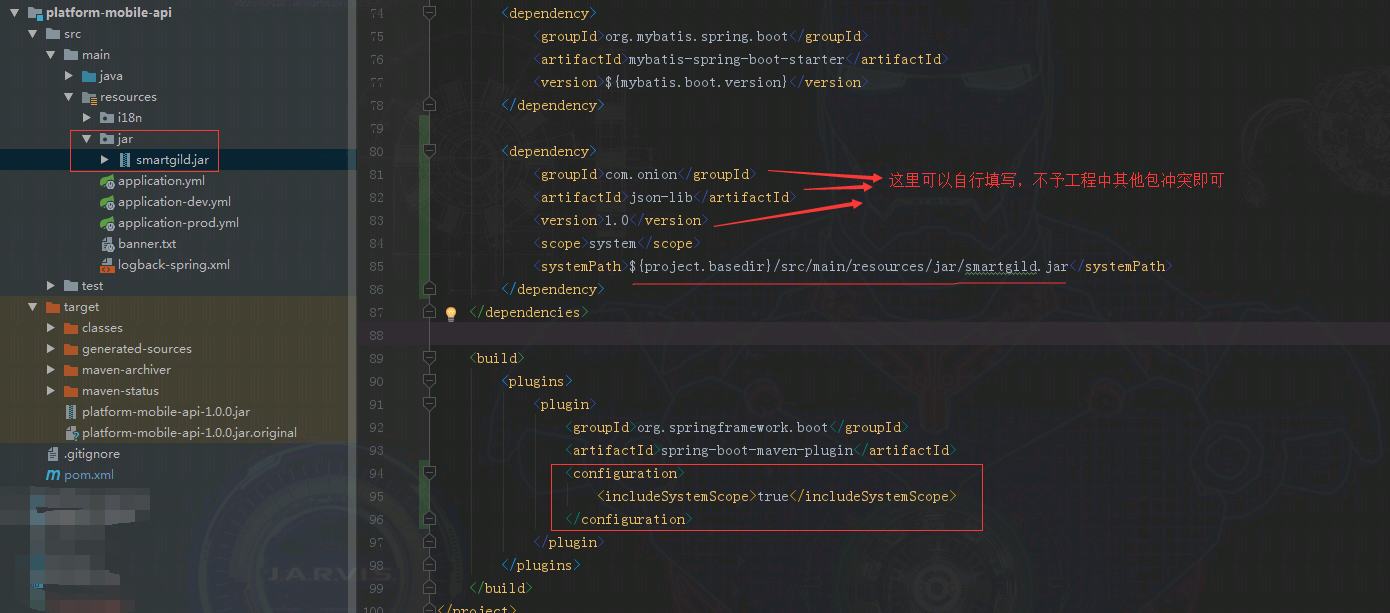The image size is (1390, 613).
Task: Click the blue java source folder icon
Action: (x=89, y=76)
